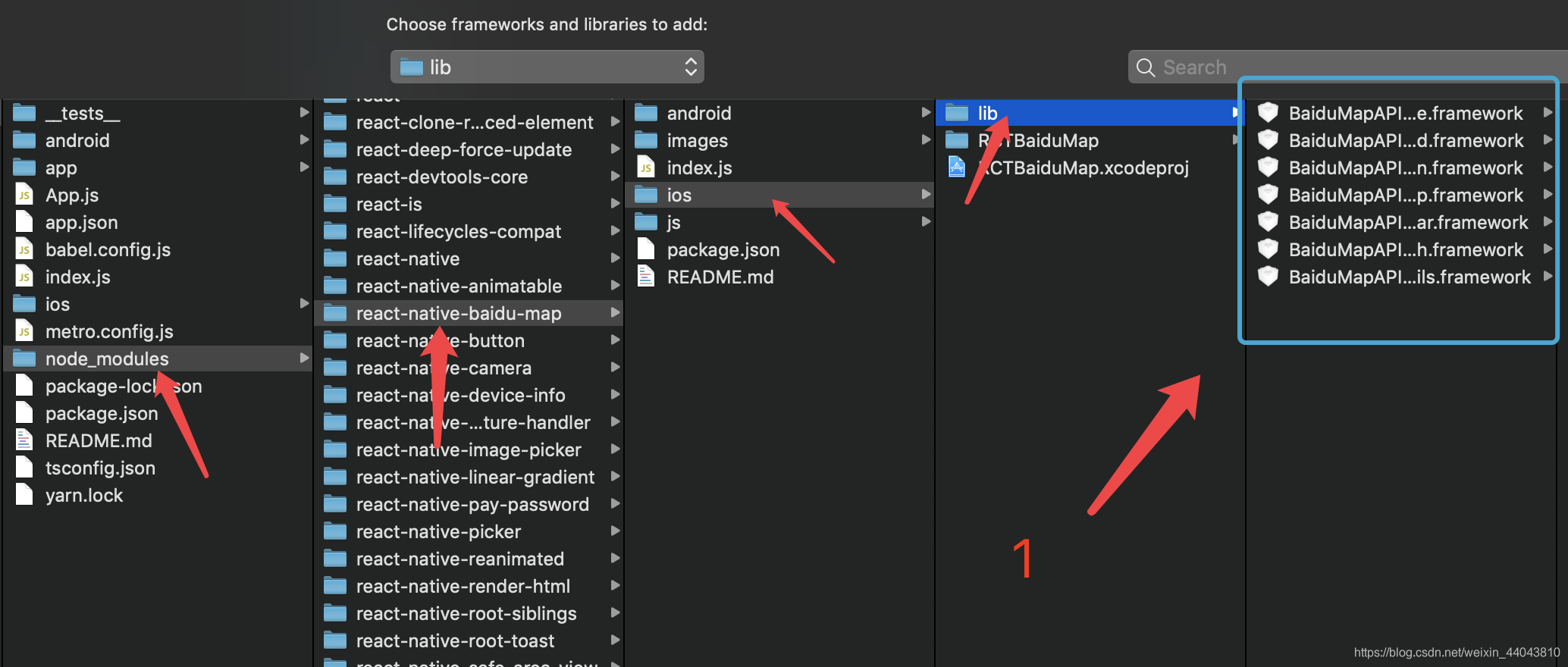The width and height of the screenshot is (1568, 667).
Task: Expand react-native-baidu-map arrow
Action: tap(615, 312)
